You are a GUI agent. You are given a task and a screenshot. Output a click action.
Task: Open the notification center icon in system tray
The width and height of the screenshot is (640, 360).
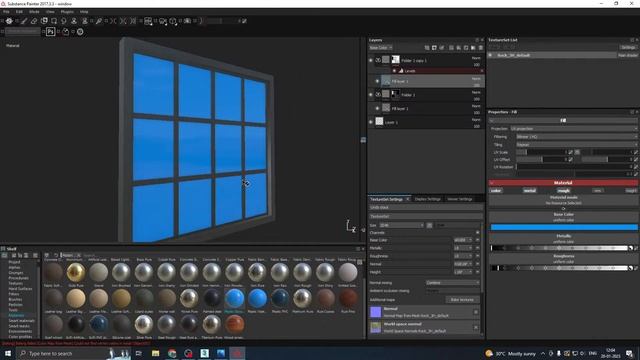pyautogui.click(x=629, y=353)
